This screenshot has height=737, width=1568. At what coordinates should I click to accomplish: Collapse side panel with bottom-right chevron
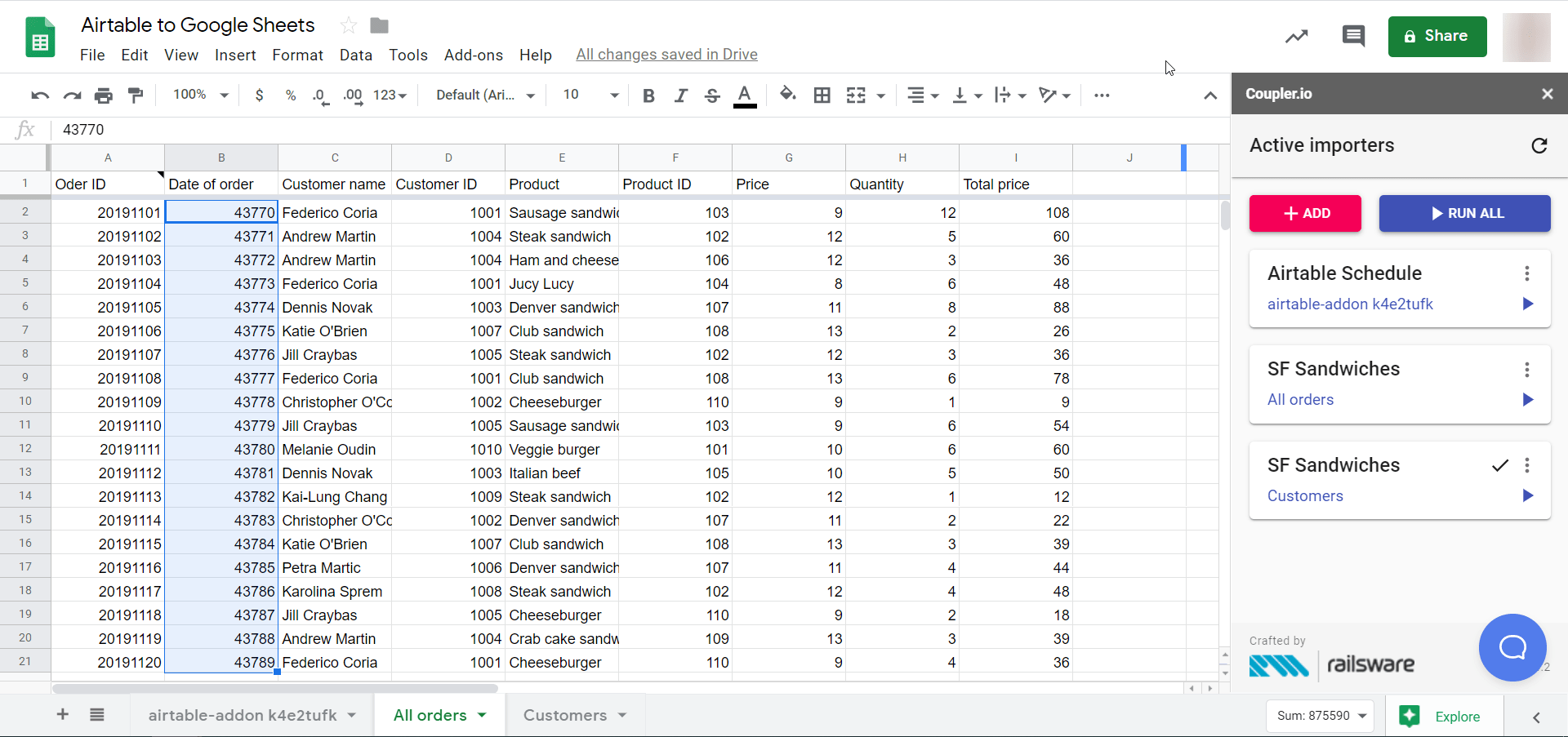(x=1536, y=717)
